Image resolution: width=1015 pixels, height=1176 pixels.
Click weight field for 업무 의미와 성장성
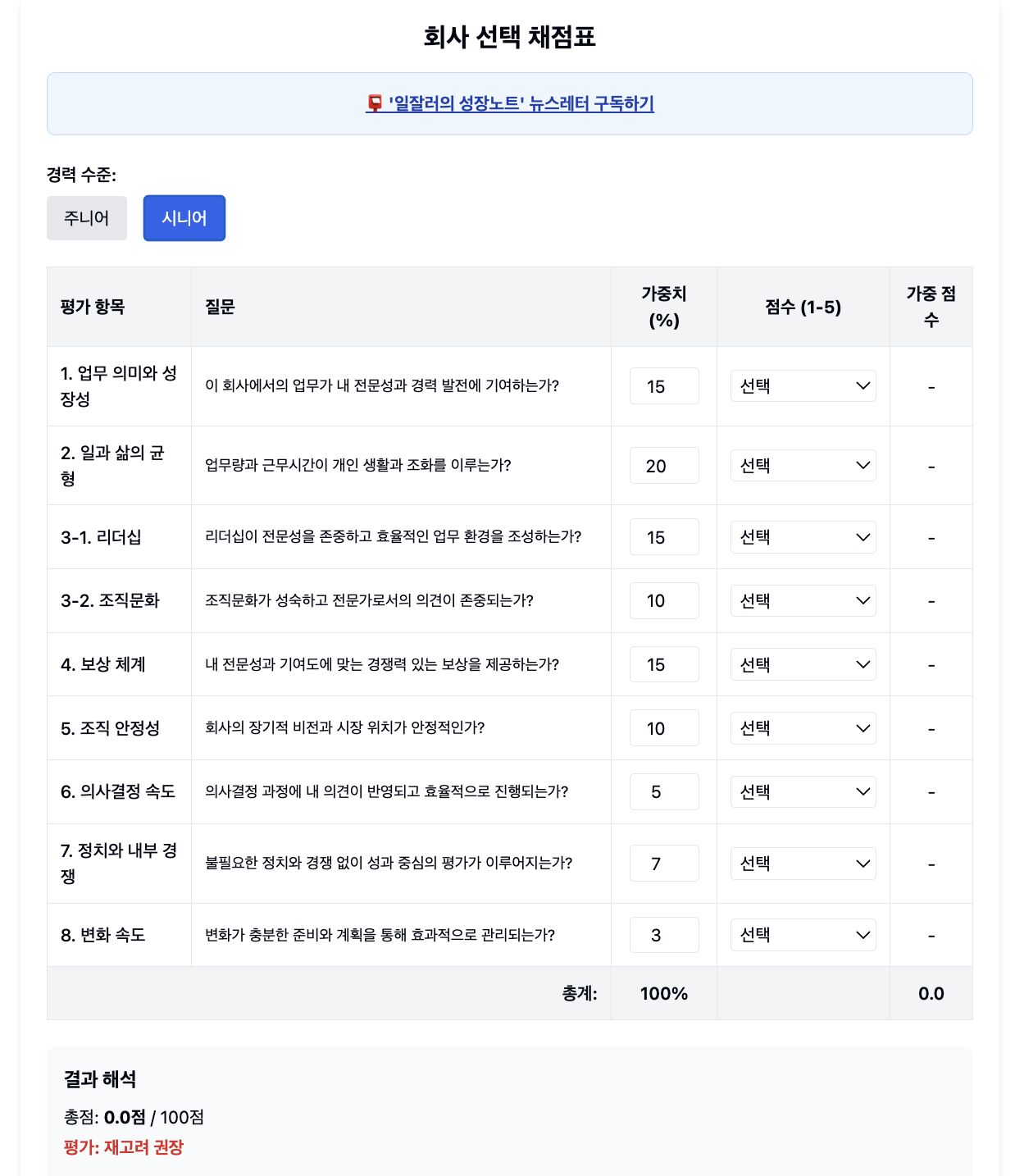(663, 385)
